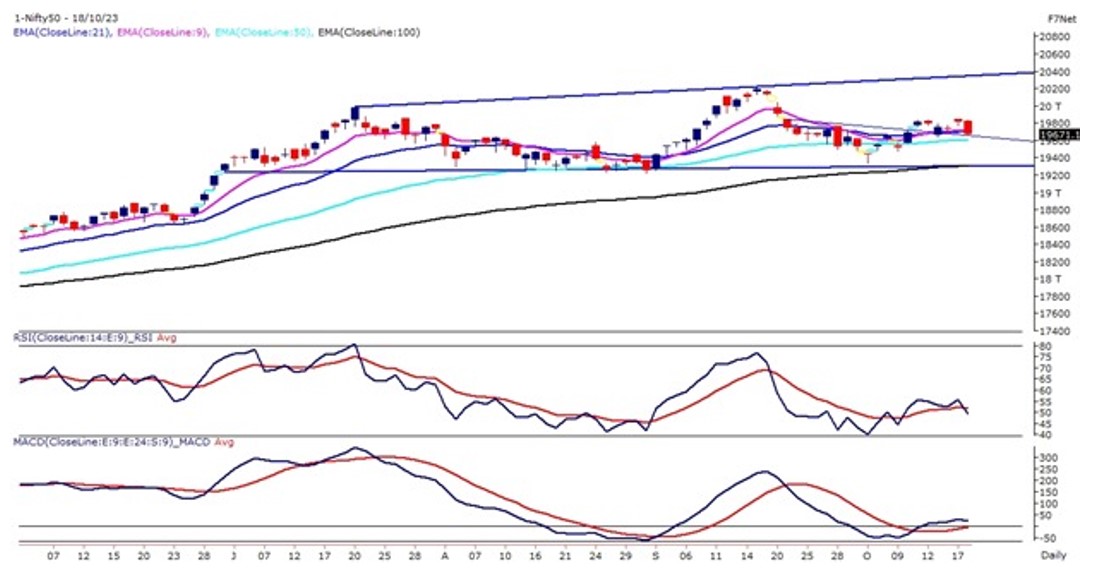Click the 150 value on MACD scale
The image size is (1098, 581).
(1050, 492)
